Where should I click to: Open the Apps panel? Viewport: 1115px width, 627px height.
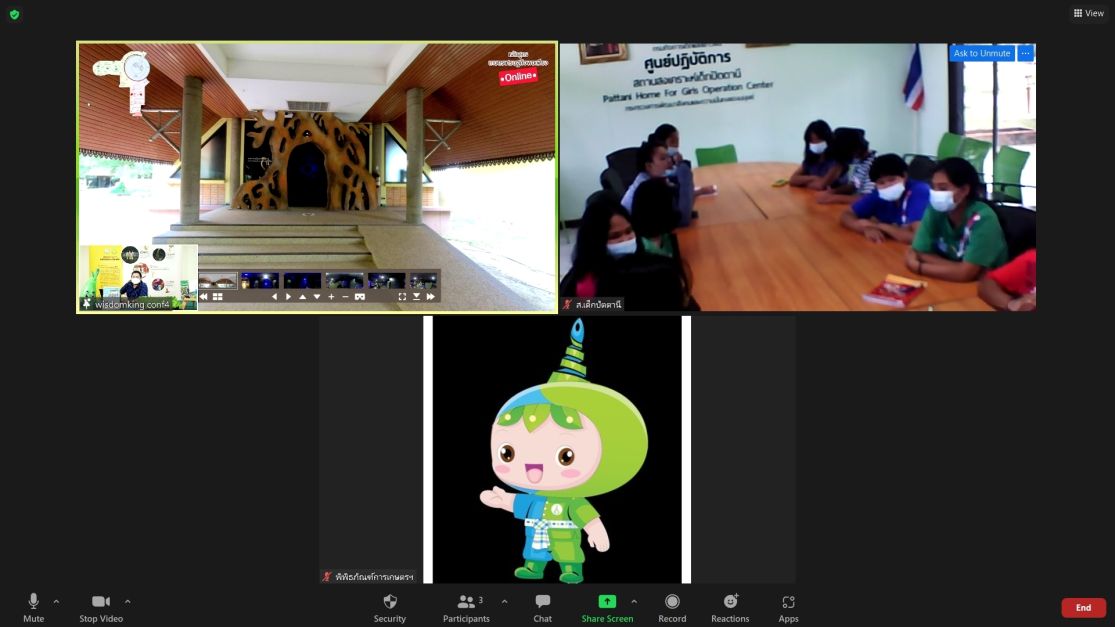[x=788, y=608]
